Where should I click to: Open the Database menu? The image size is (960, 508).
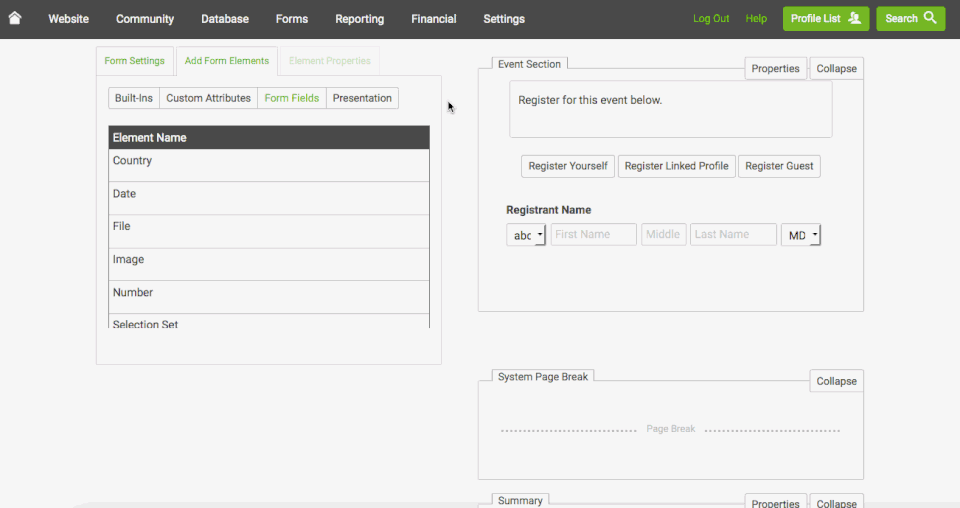[225, 19]
